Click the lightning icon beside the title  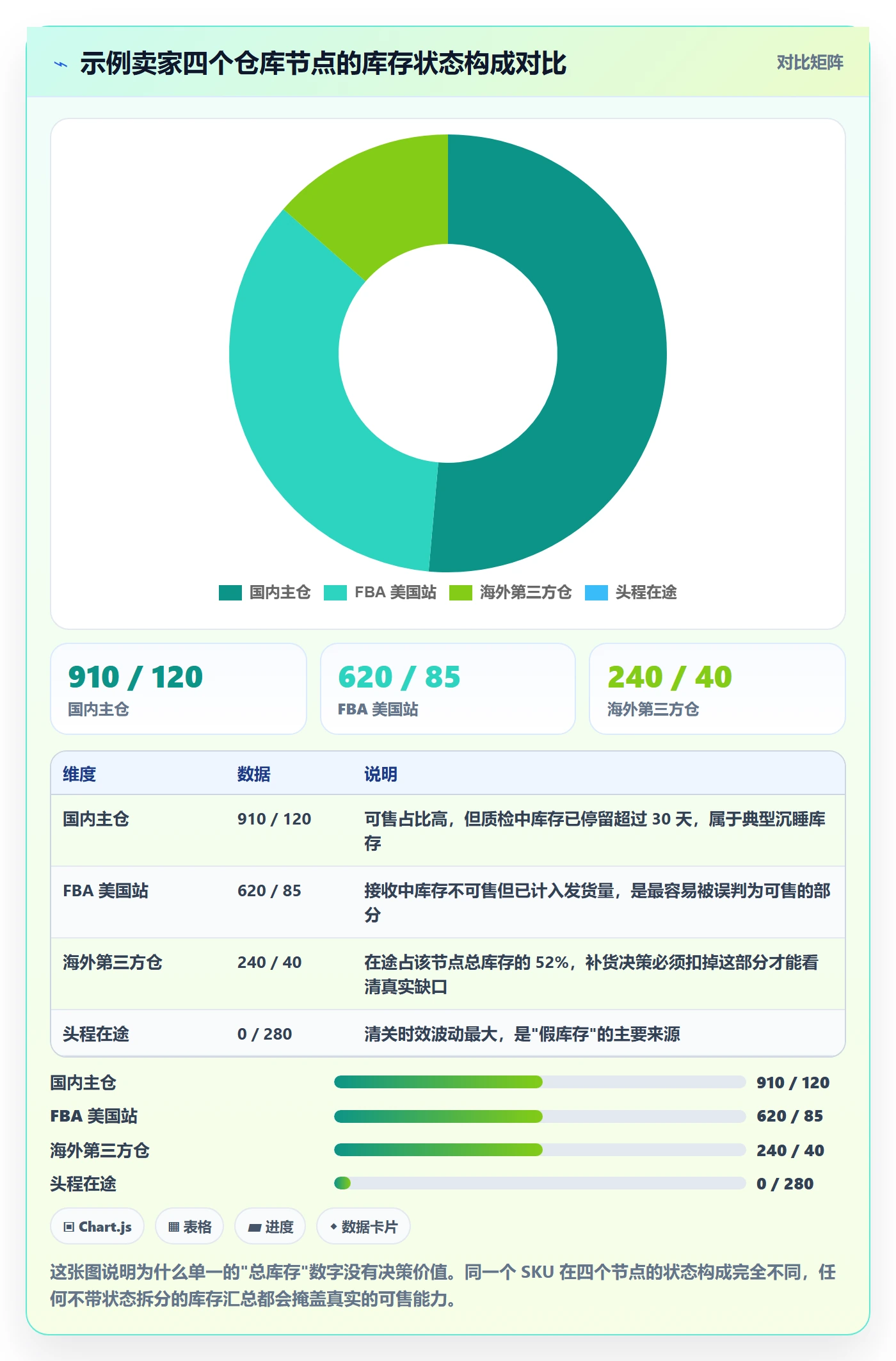point(61,64)
